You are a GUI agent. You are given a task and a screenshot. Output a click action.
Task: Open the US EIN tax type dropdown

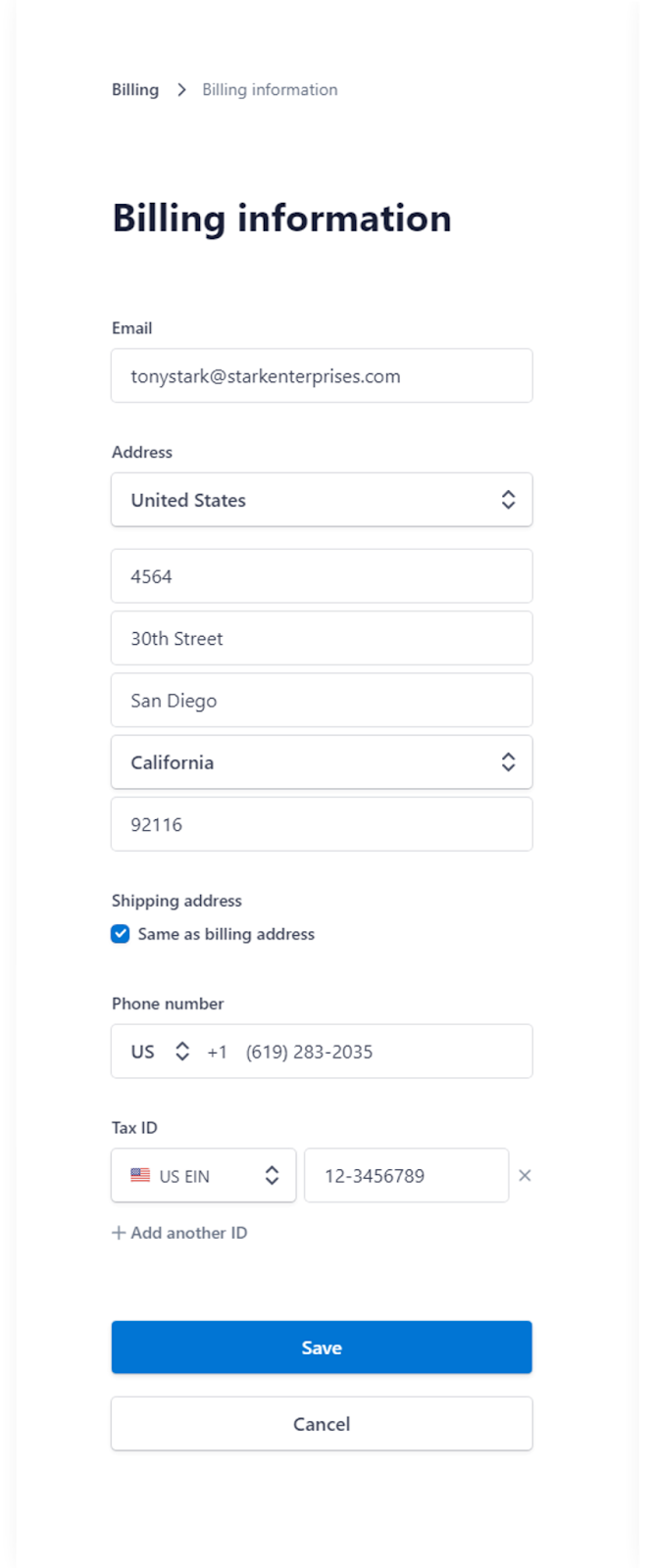(204, 1175)
